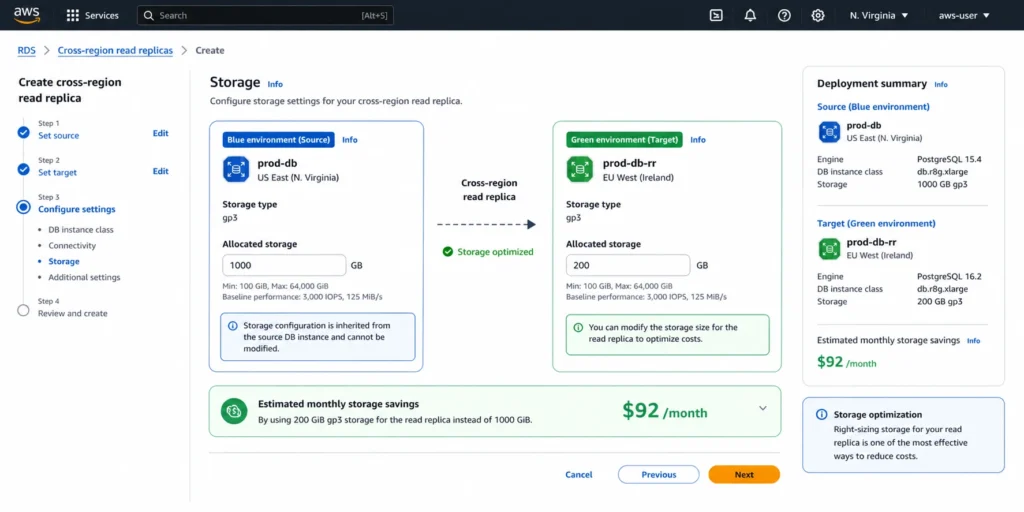Click the info icon in the inherited storage notice

tap(232, 325)
